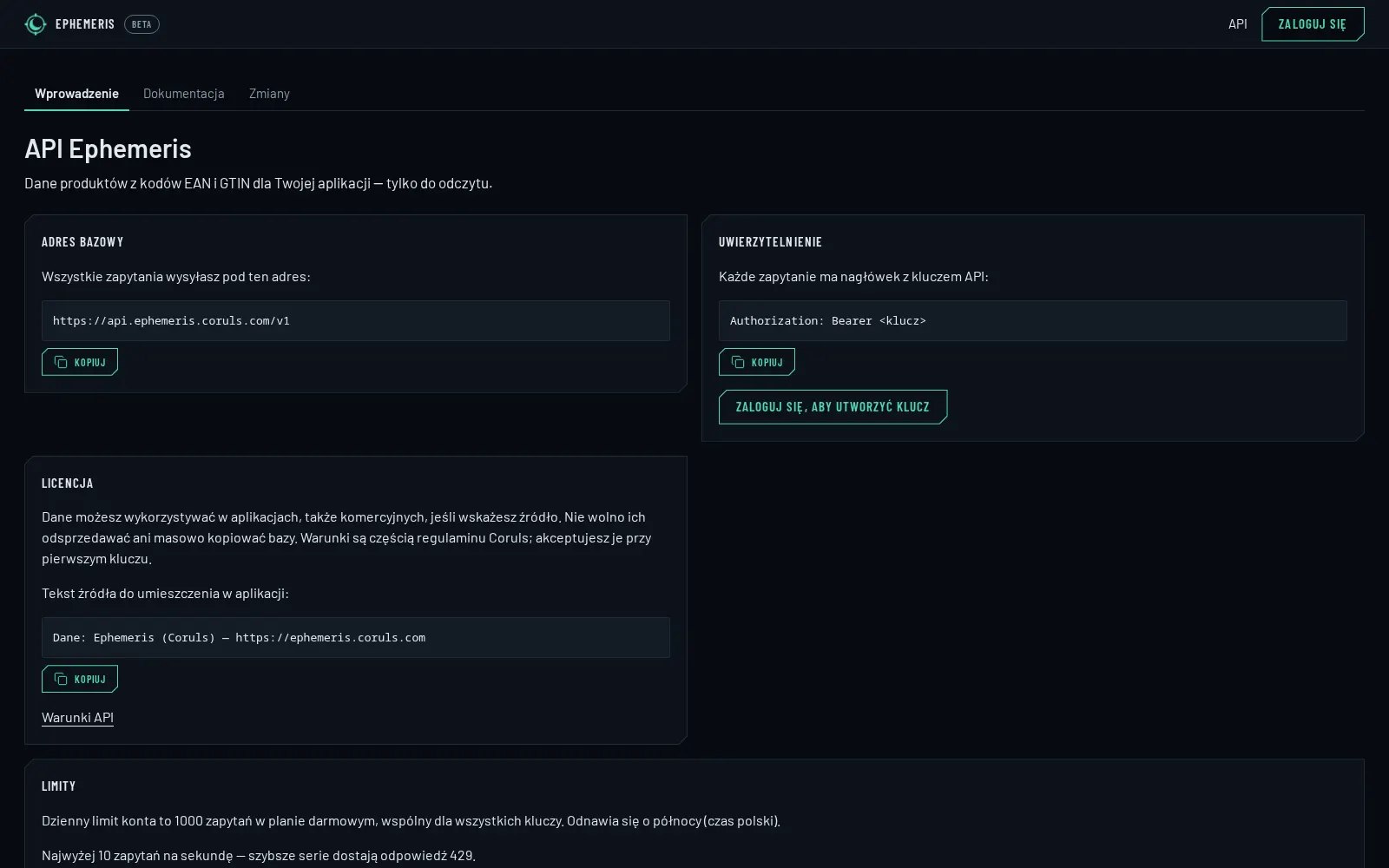Screen dimensions: 1389x868
Task: Copy the Authorization header with Kopiuj
Action: [x=757, y=362]
